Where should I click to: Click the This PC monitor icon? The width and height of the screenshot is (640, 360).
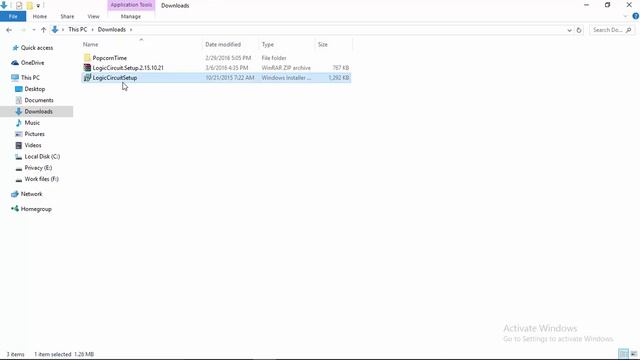pos(15,78)
